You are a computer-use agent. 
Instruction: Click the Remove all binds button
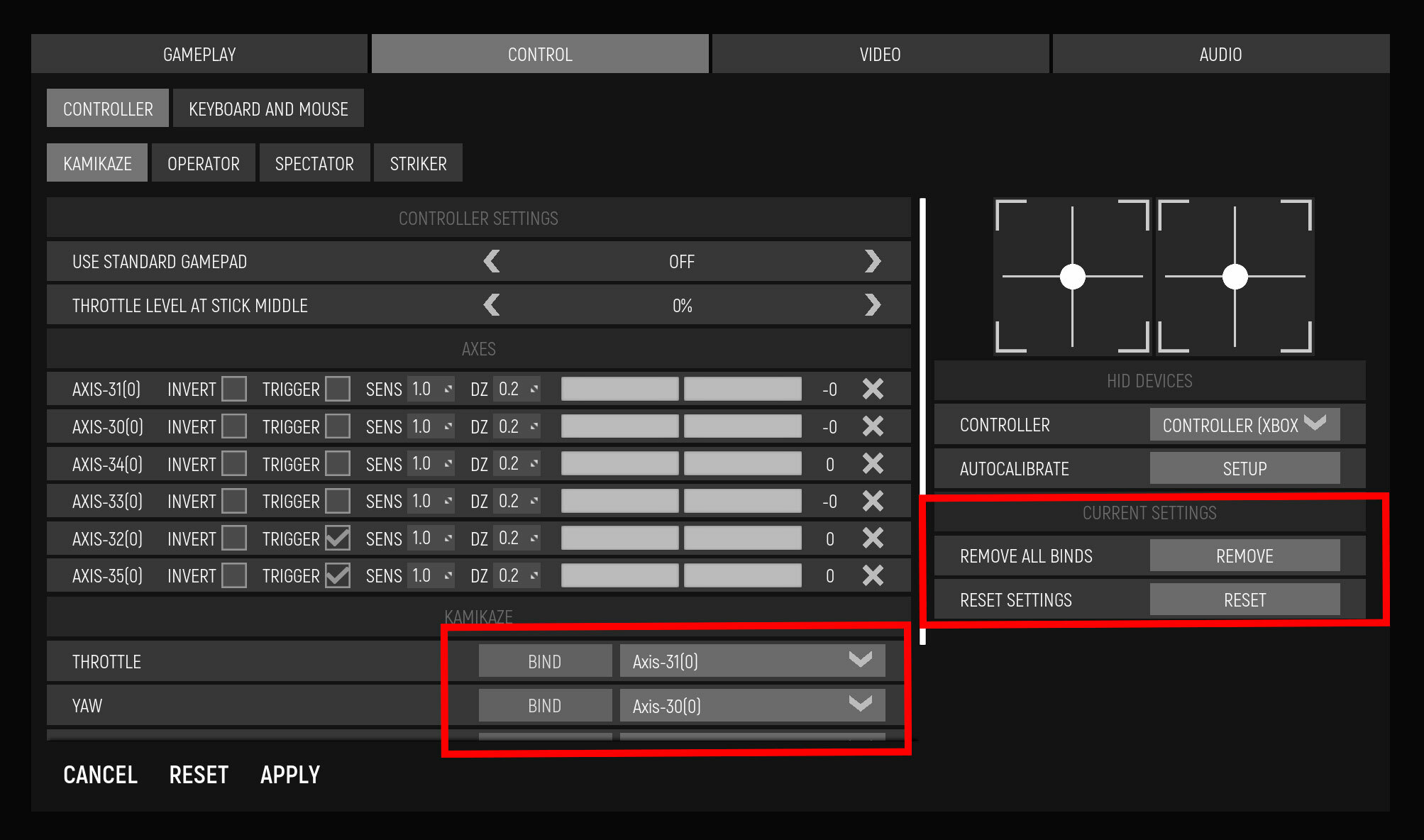[x=1244, y=556]
